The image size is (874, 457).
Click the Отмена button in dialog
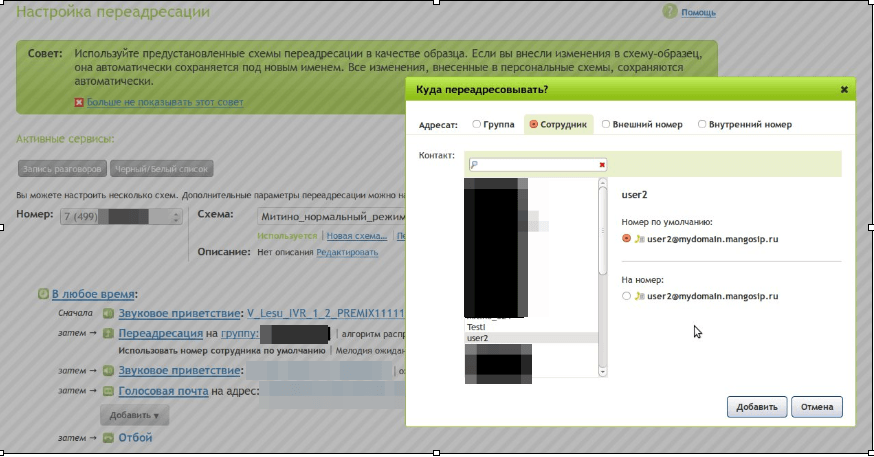point(817,407)
